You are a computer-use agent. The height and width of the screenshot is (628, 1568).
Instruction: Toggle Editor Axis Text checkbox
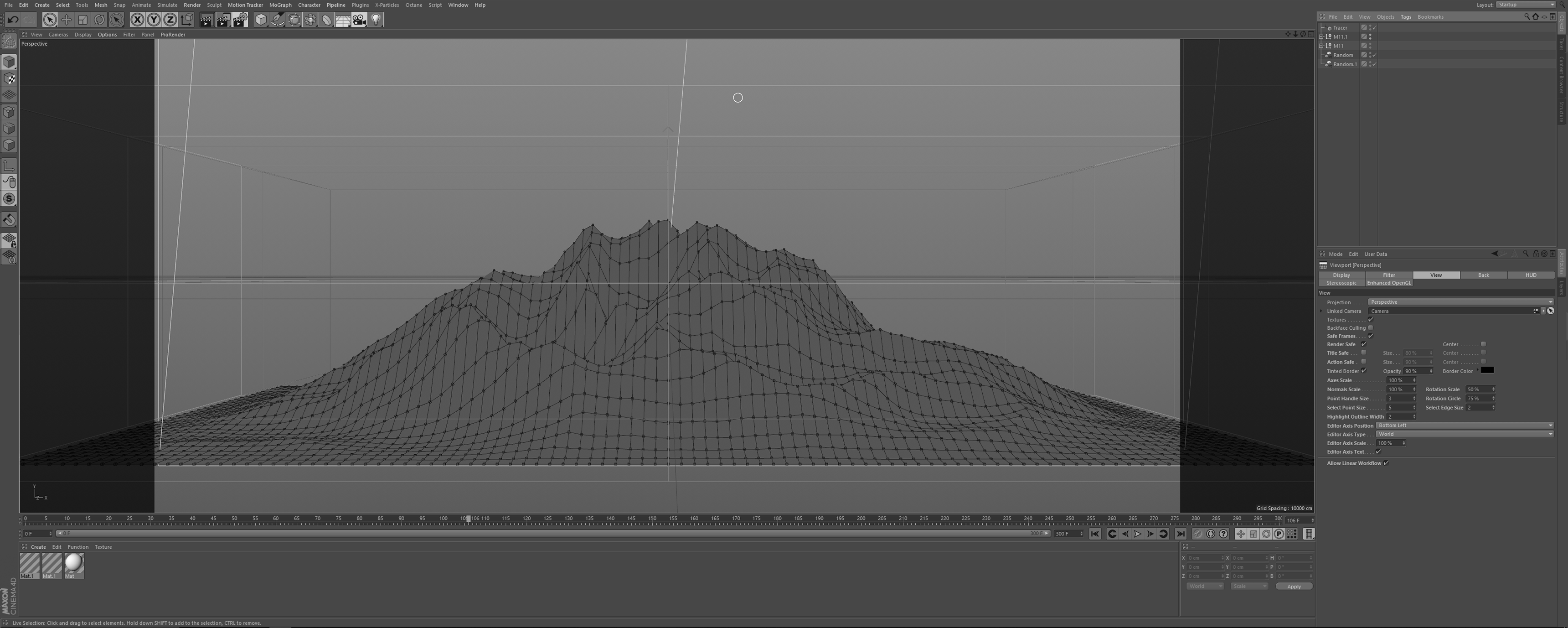[1378, 452]
